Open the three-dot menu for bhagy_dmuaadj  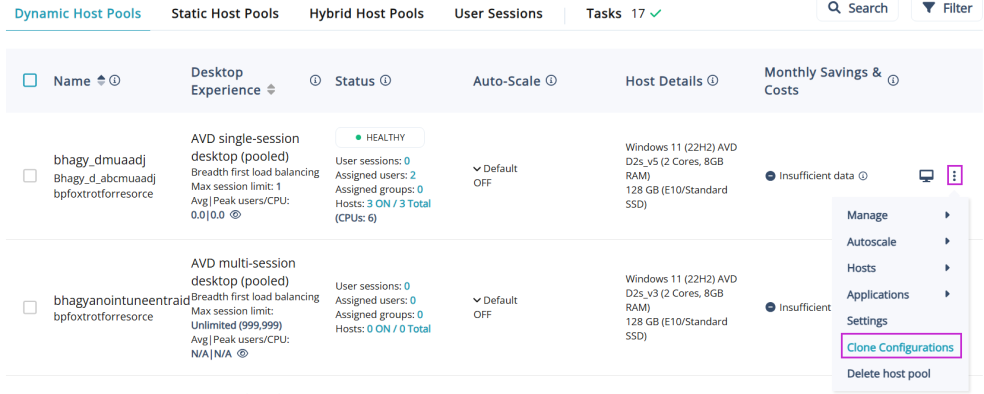tap(954, 176)
